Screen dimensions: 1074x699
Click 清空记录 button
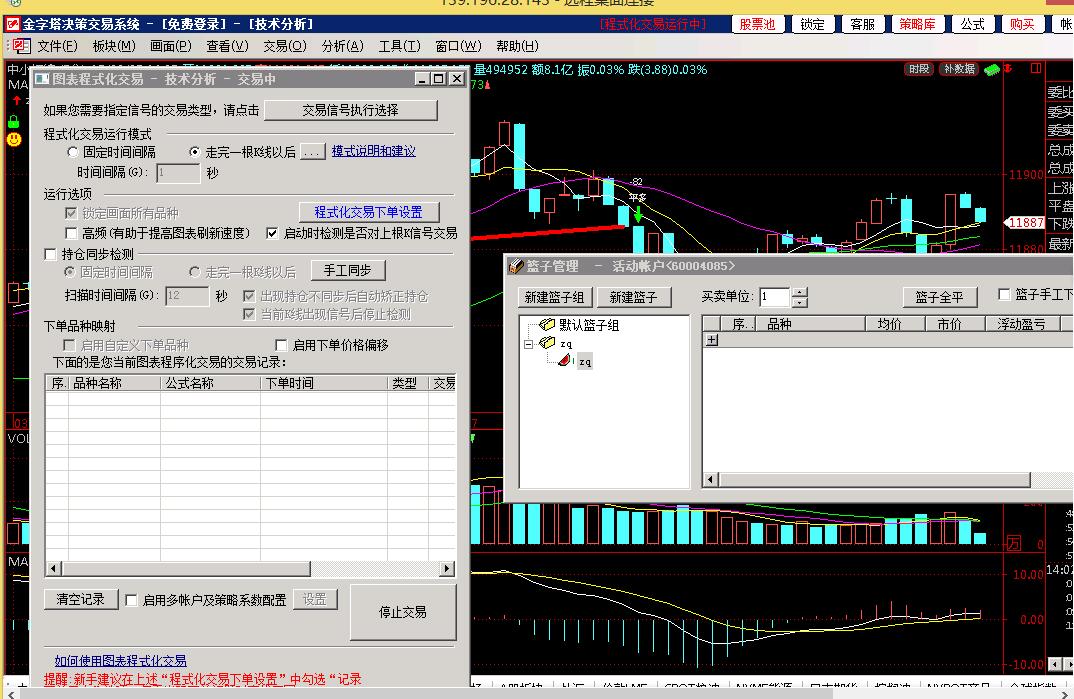point(81,599)
